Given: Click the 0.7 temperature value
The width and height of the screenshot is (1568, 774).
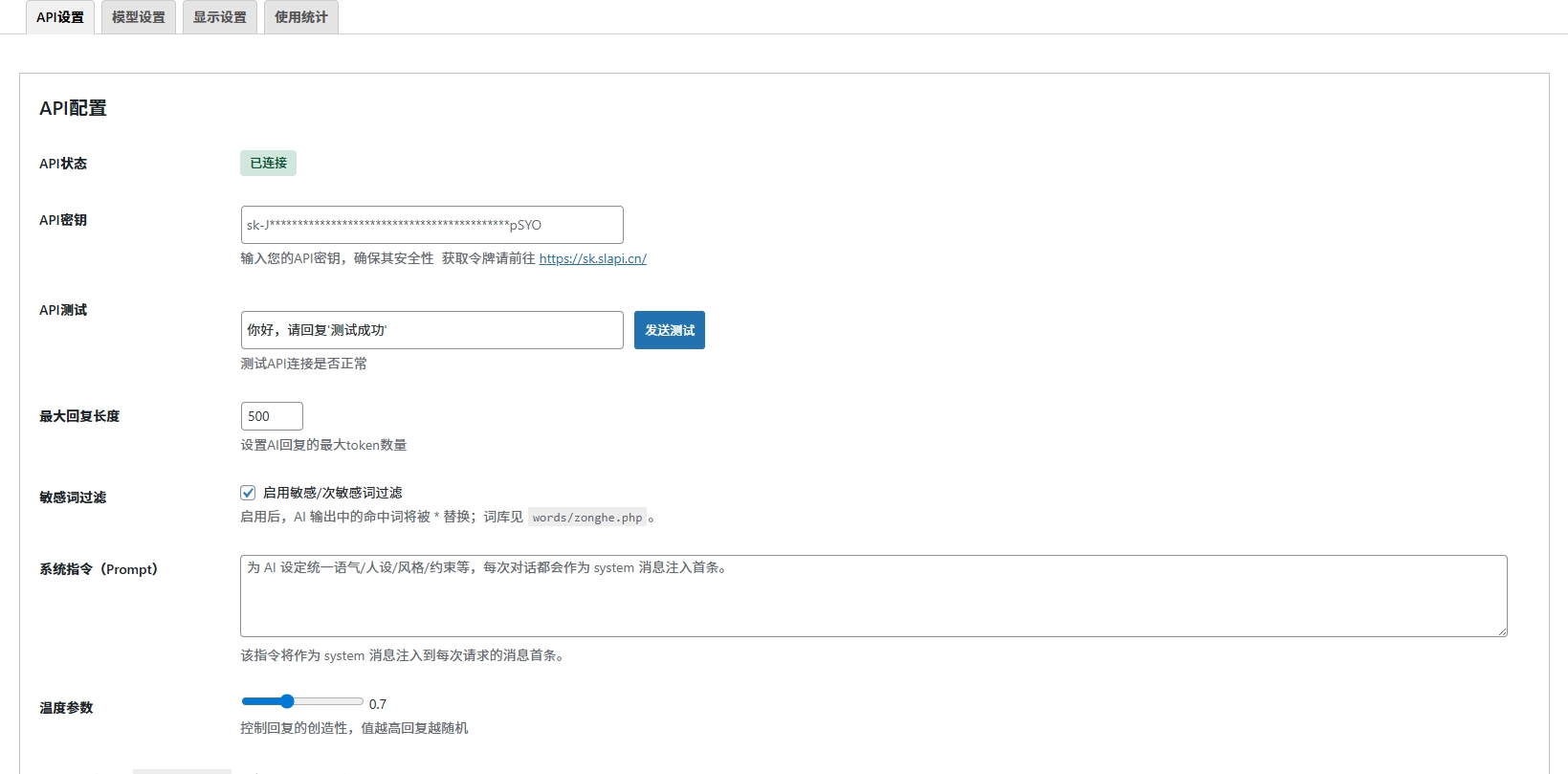Looking at the screenshot, I should click(378, 704).
